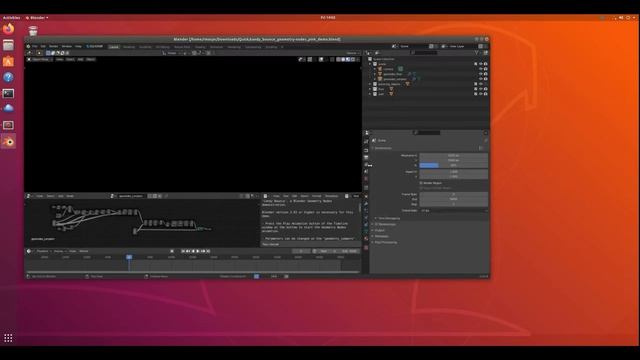This screenshot has width=640, height=360.
Task: Open World properties tab icon
Action: pos(366,178)
